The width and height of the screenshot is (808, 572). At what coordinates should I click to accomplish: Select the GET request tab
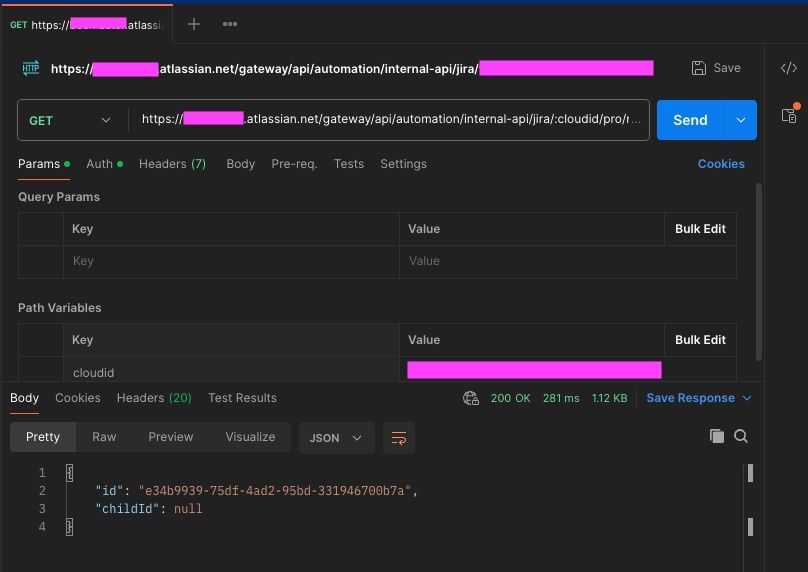(87, 25)
